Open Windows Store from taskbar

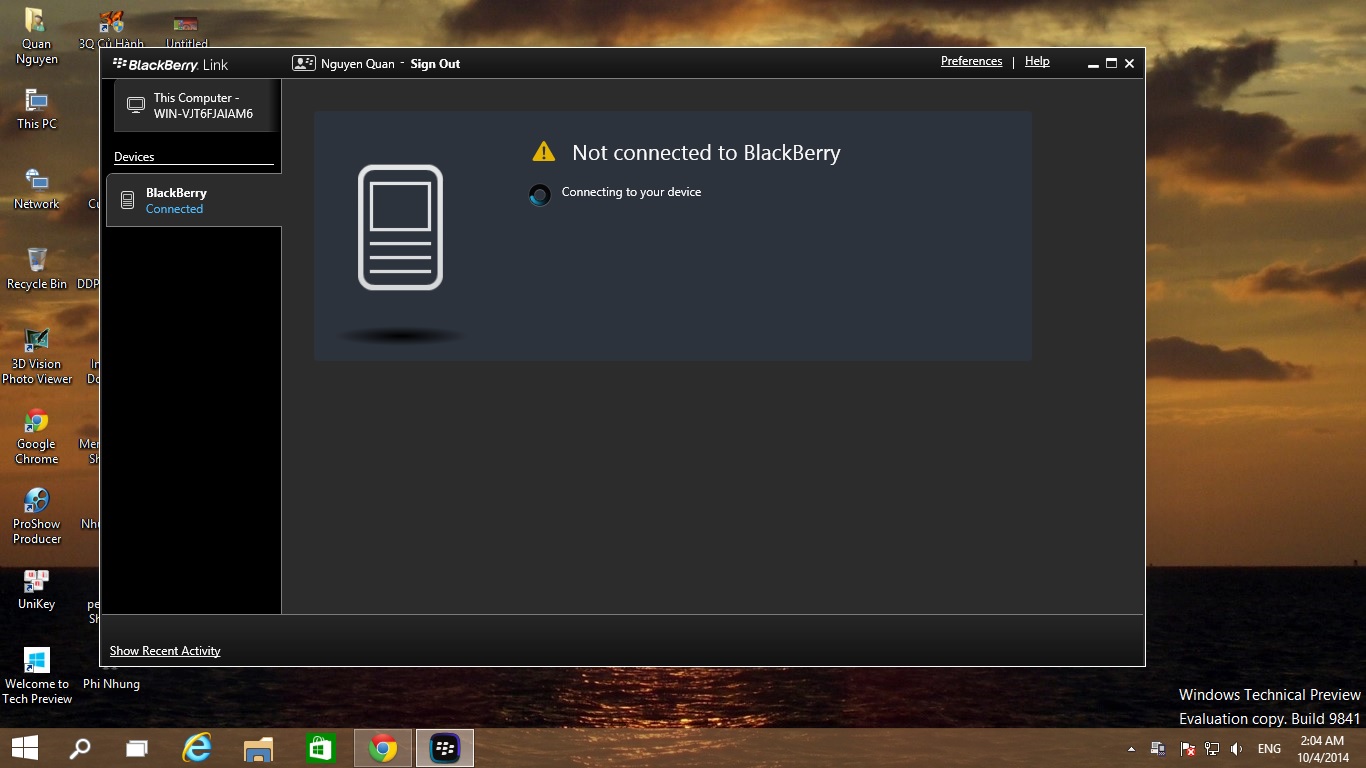click(x=320, y=748)
